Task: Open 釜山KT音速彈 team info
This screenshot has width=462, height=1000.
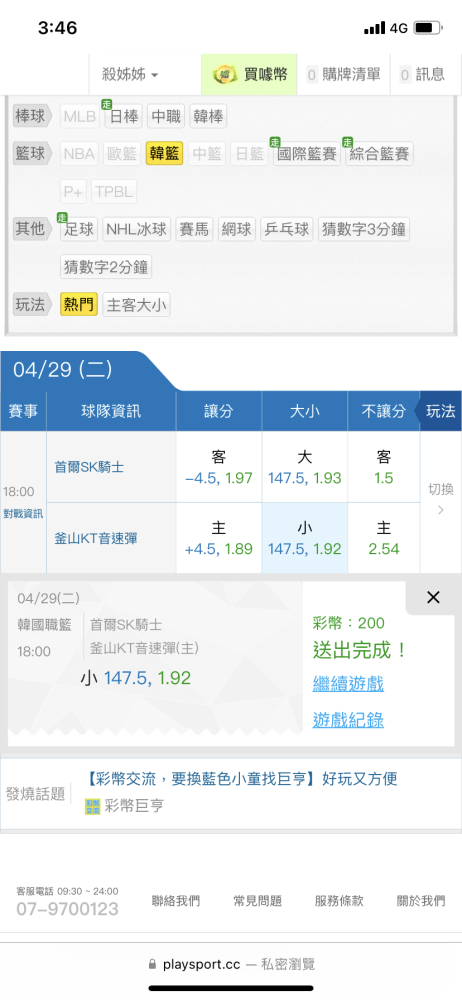Action: [x=96, y=538]
